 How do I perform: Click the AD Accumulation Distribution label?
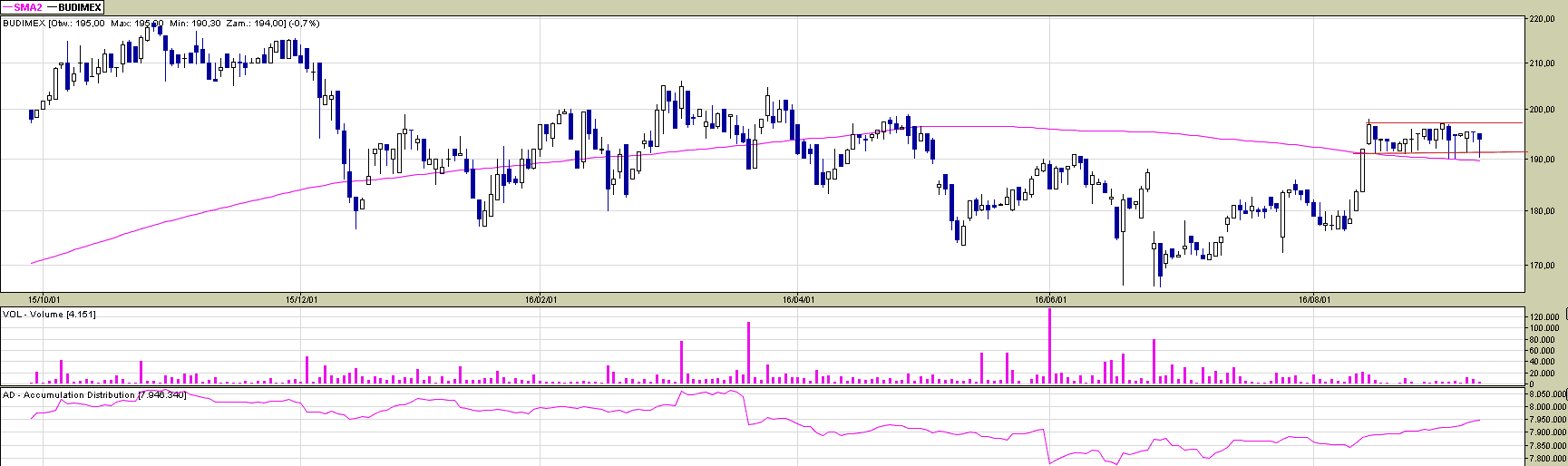[93, 395]
